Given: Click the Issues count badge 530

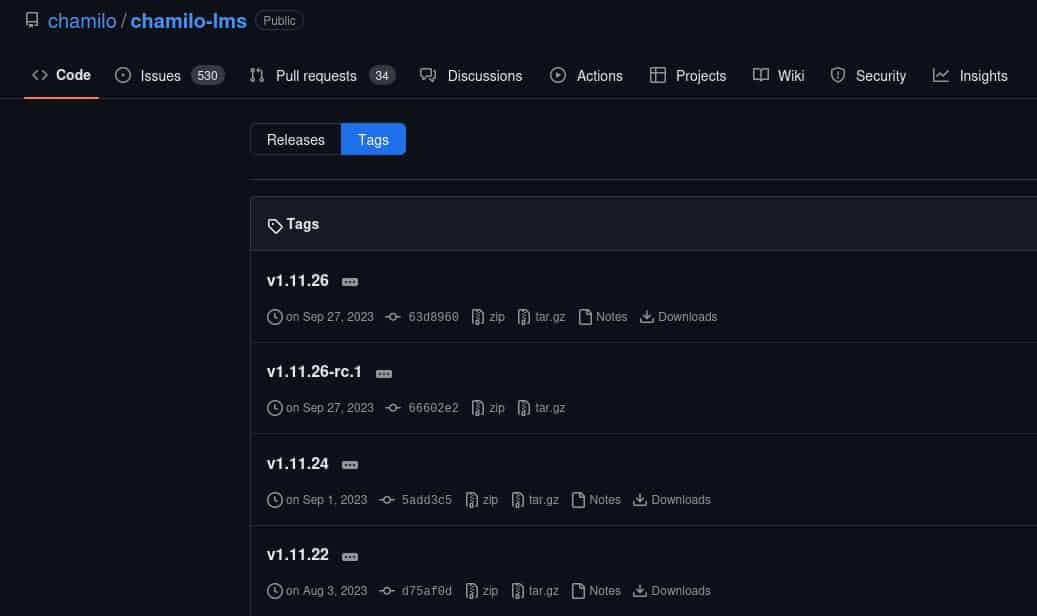Looking at the screenshot, I should 208,75.
